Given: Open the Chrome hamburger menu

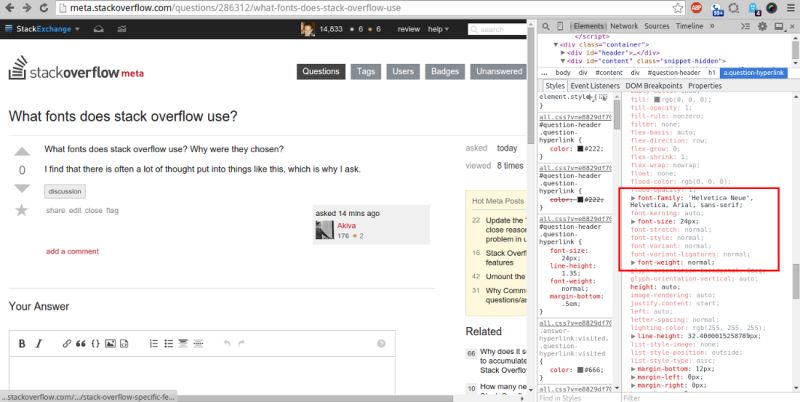Looking at the screenshot, I should pyautogui.click(x=790, y=8).
